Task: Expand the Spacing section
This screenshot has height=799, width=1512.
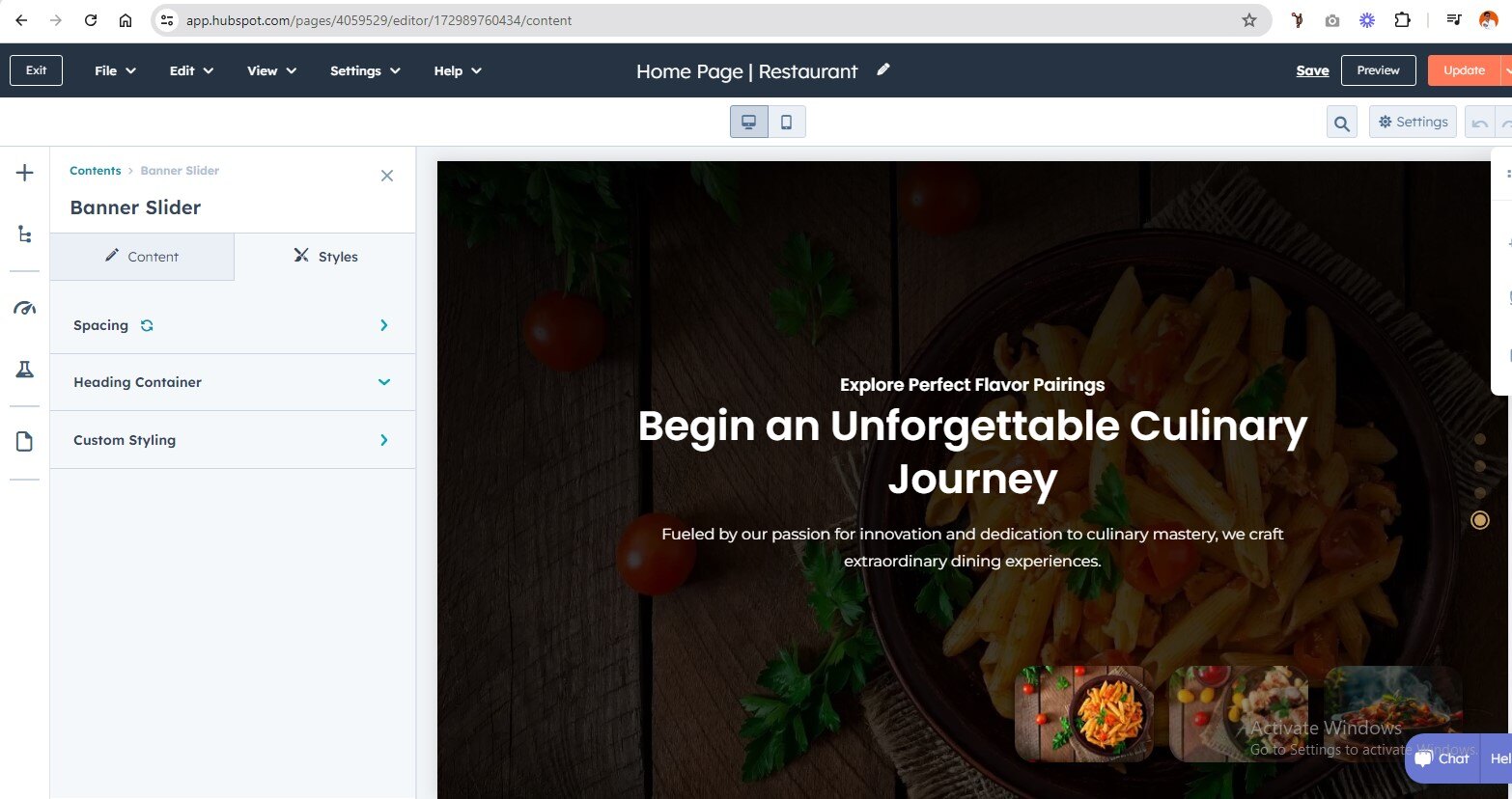Action: [x=233, y=325]
